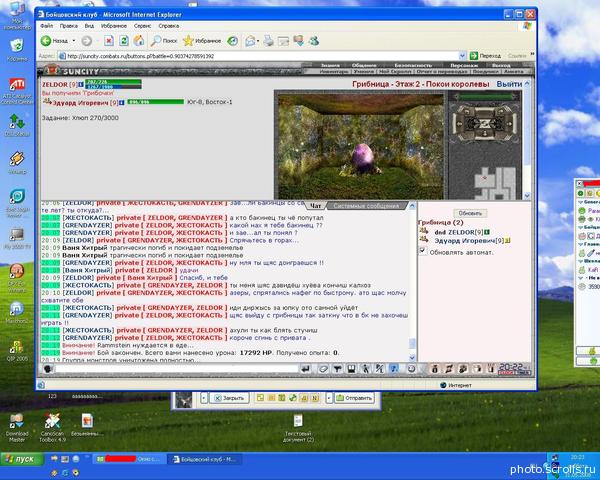This screenshot has height=480, width=600.
Task: Open QIP 2005 desktop icon
Action: 16,351
